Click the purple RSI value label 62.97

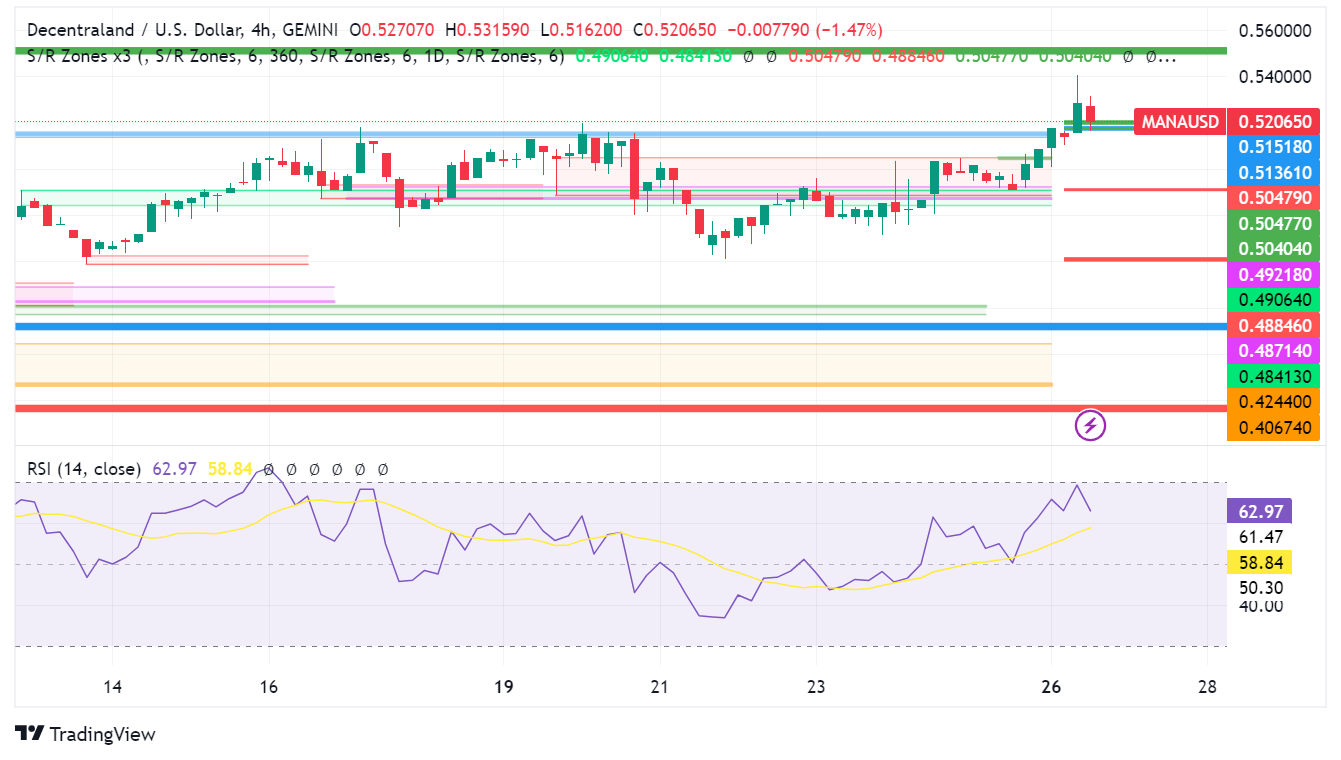coord(1260,511)
